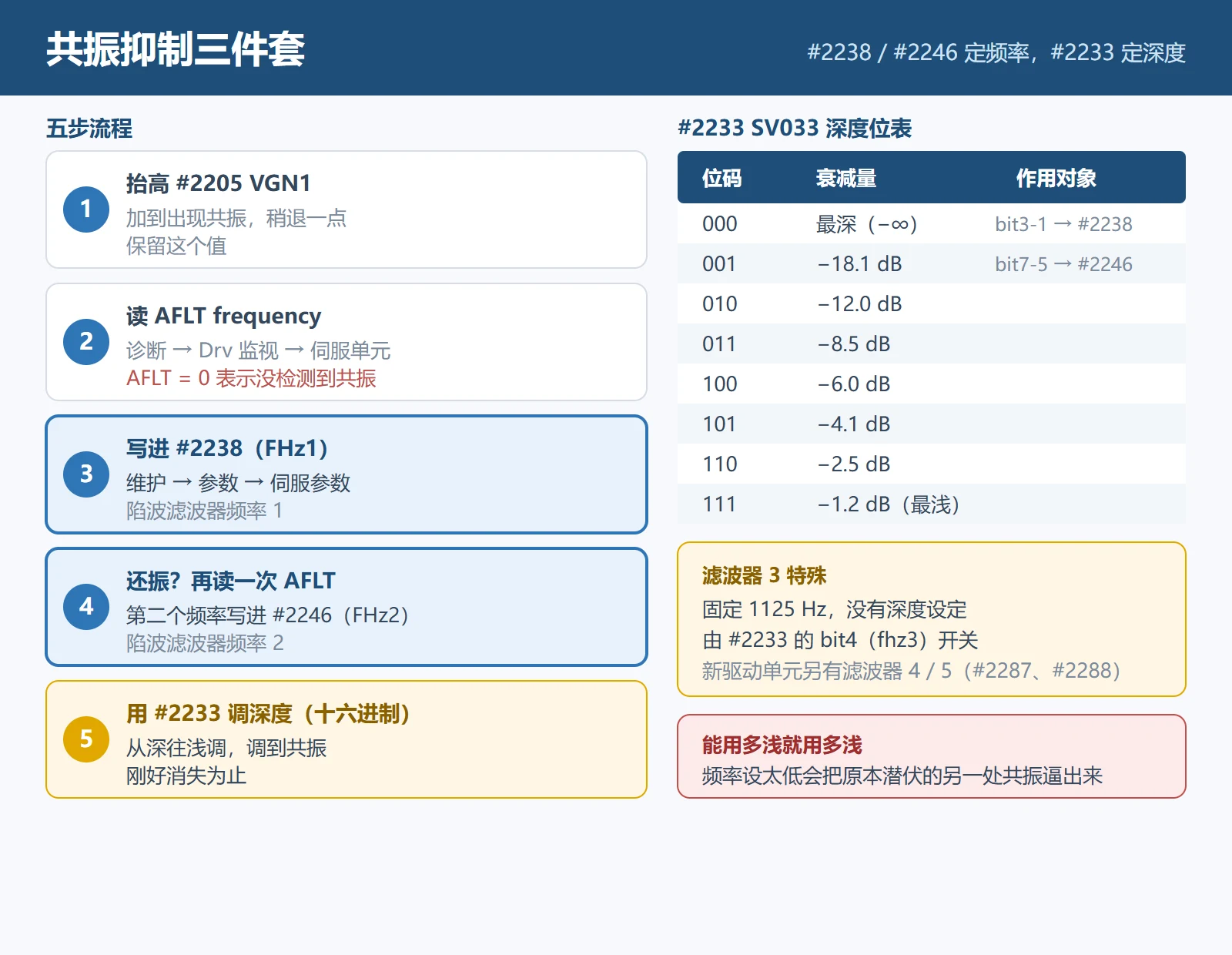Click the cell bit7-5 → #2246
The image size is (1232, 955).
click(1063, 264)
